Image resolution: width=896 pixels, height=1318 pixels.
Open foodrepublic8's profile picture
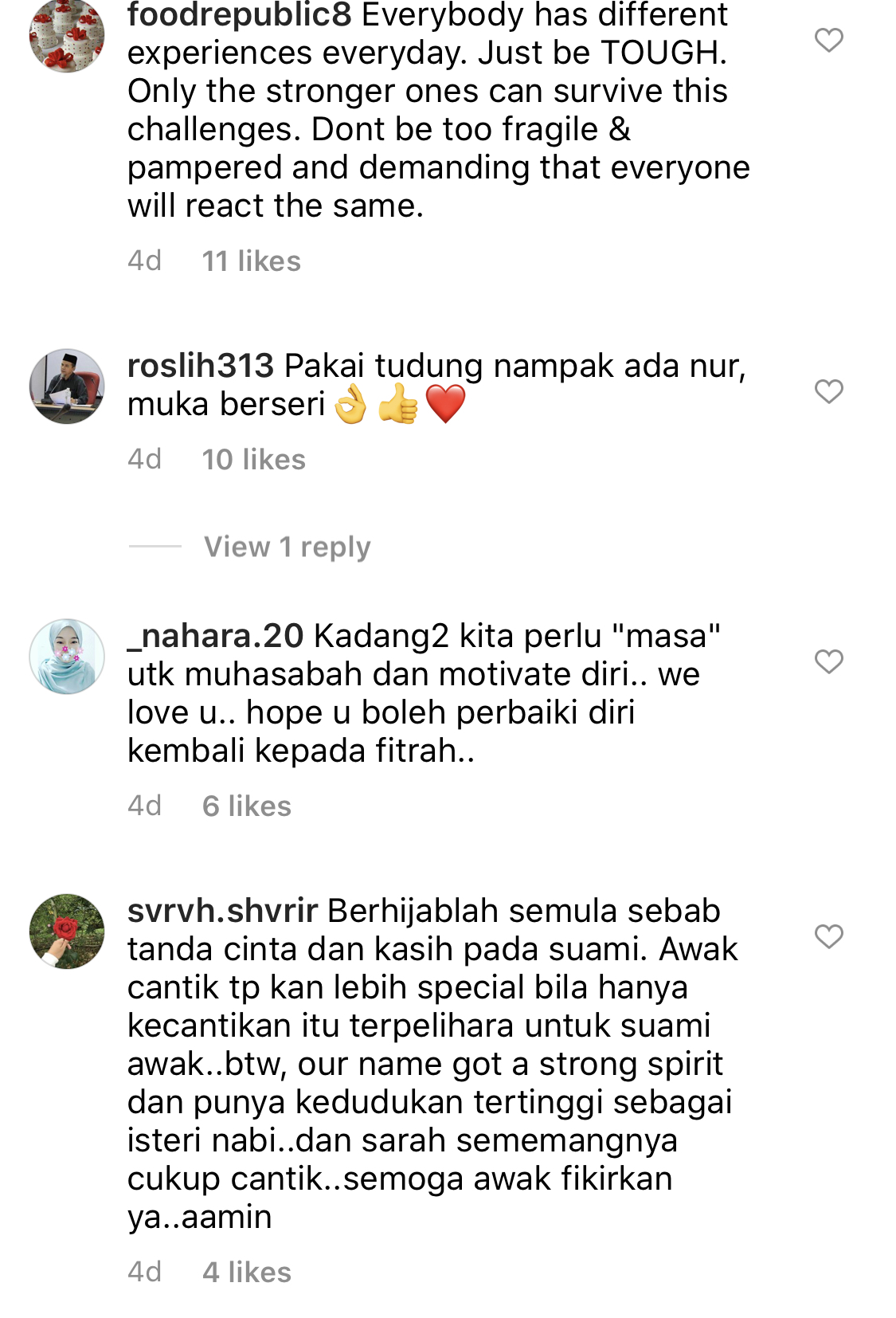pos(67,35)
